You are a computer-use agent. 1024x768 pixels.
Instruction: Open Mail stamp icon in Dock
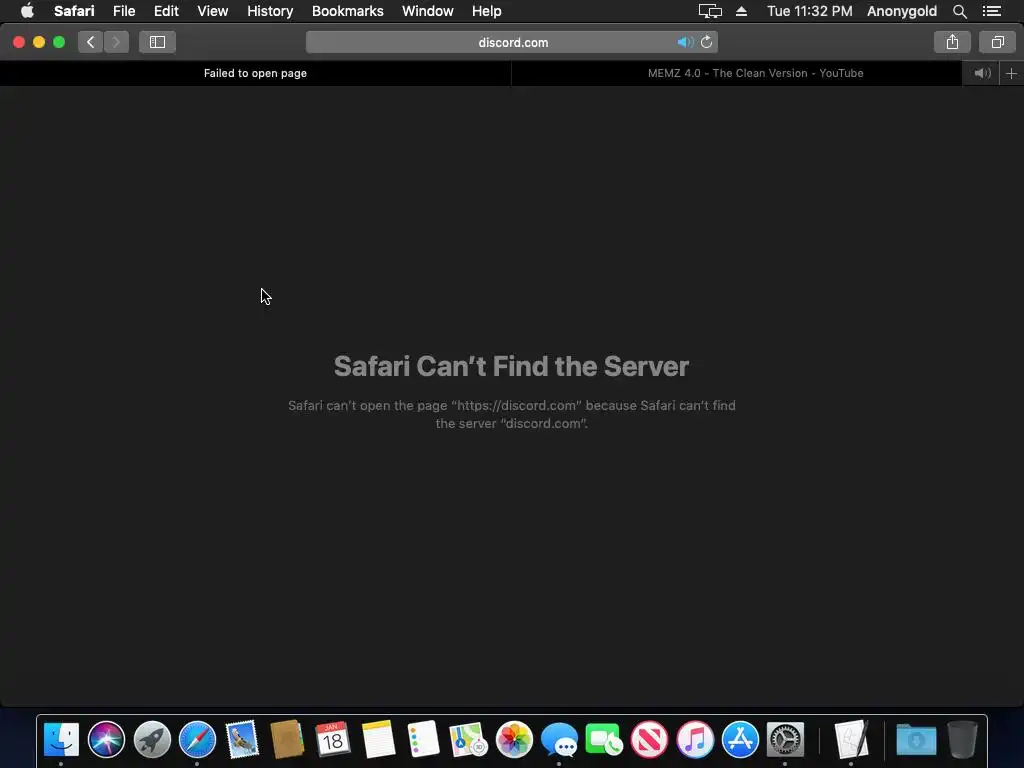click(242, 739)
